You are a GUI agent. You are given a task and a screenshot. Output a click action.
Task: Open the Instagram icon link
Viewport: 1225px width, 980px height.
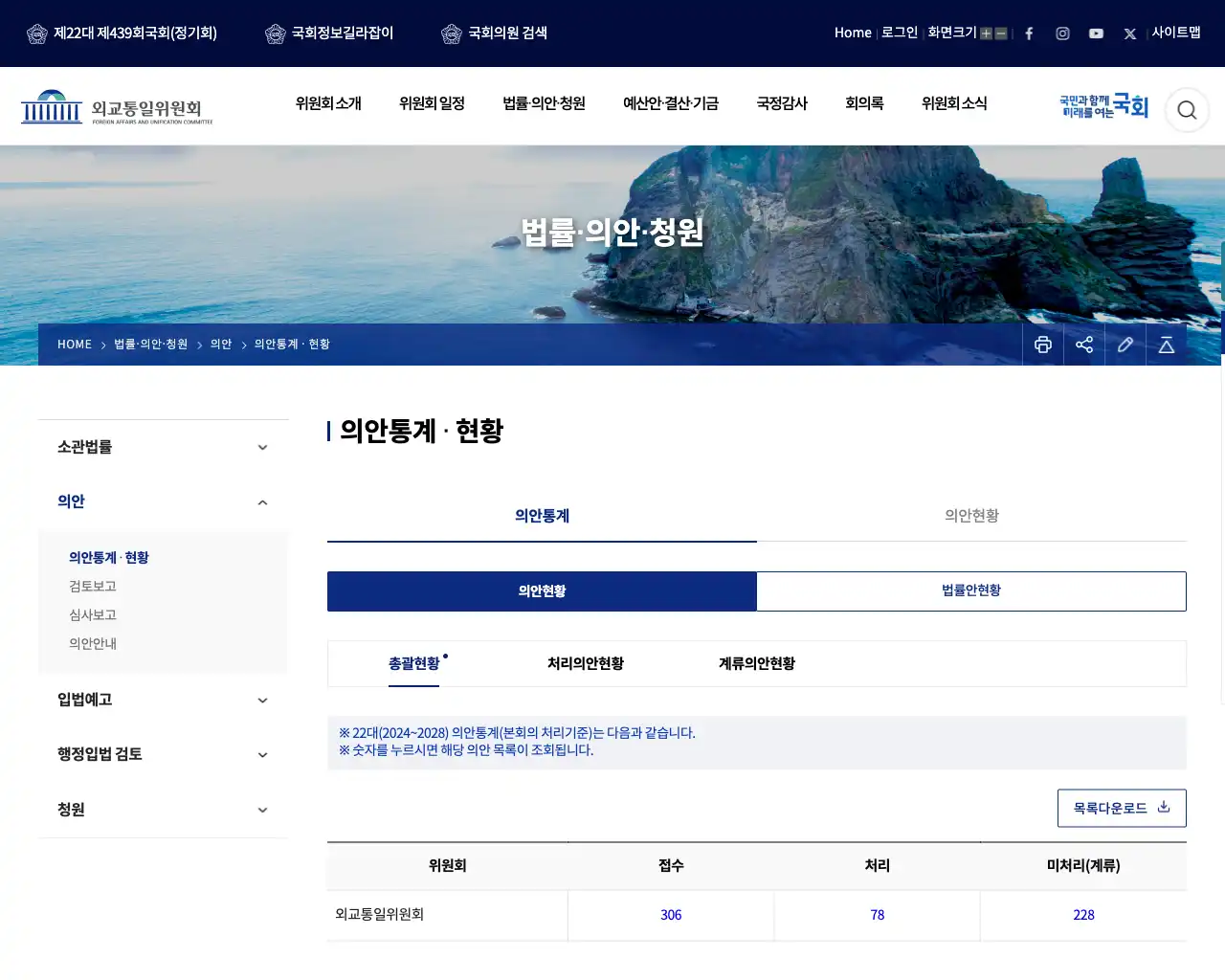[1062, 33]
